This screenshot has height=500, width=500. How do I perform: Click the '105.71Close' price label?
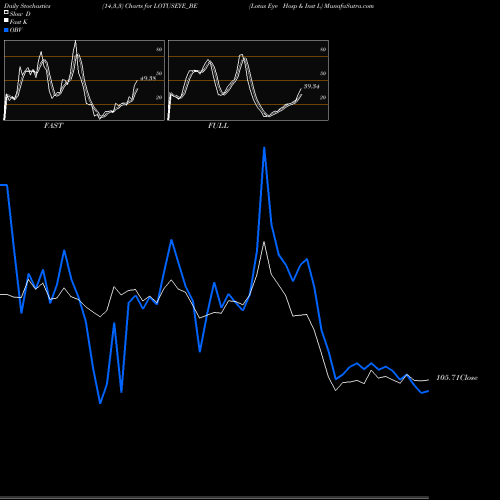457,378
